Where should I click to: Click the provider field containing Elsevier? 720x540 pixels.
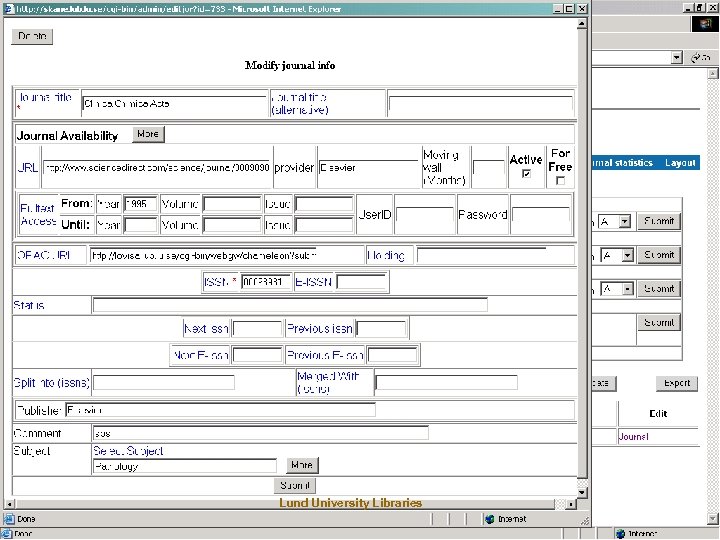[368, 168]
